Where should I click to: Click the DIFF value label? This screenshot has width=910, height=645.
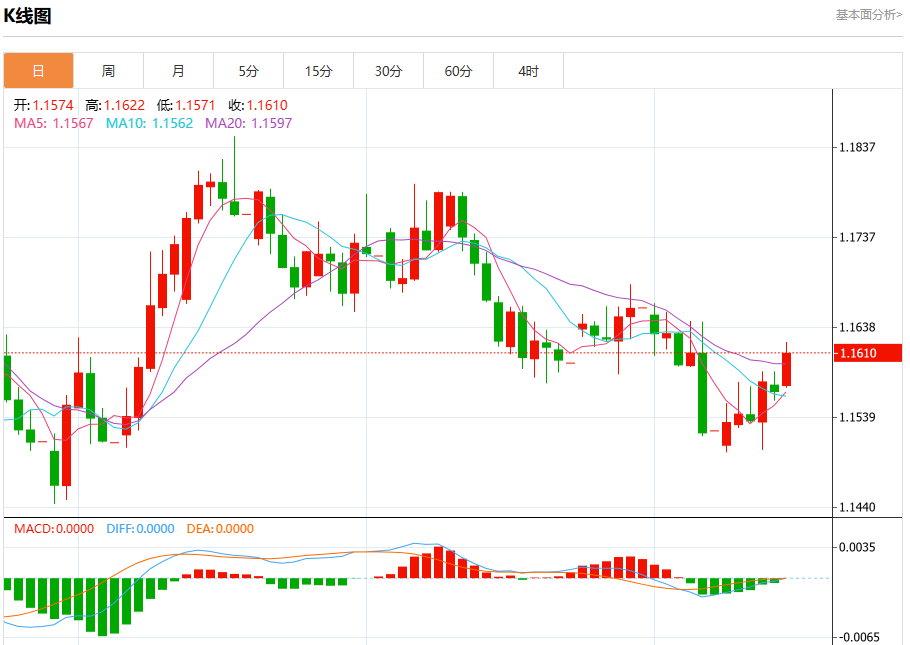[140, 529]
